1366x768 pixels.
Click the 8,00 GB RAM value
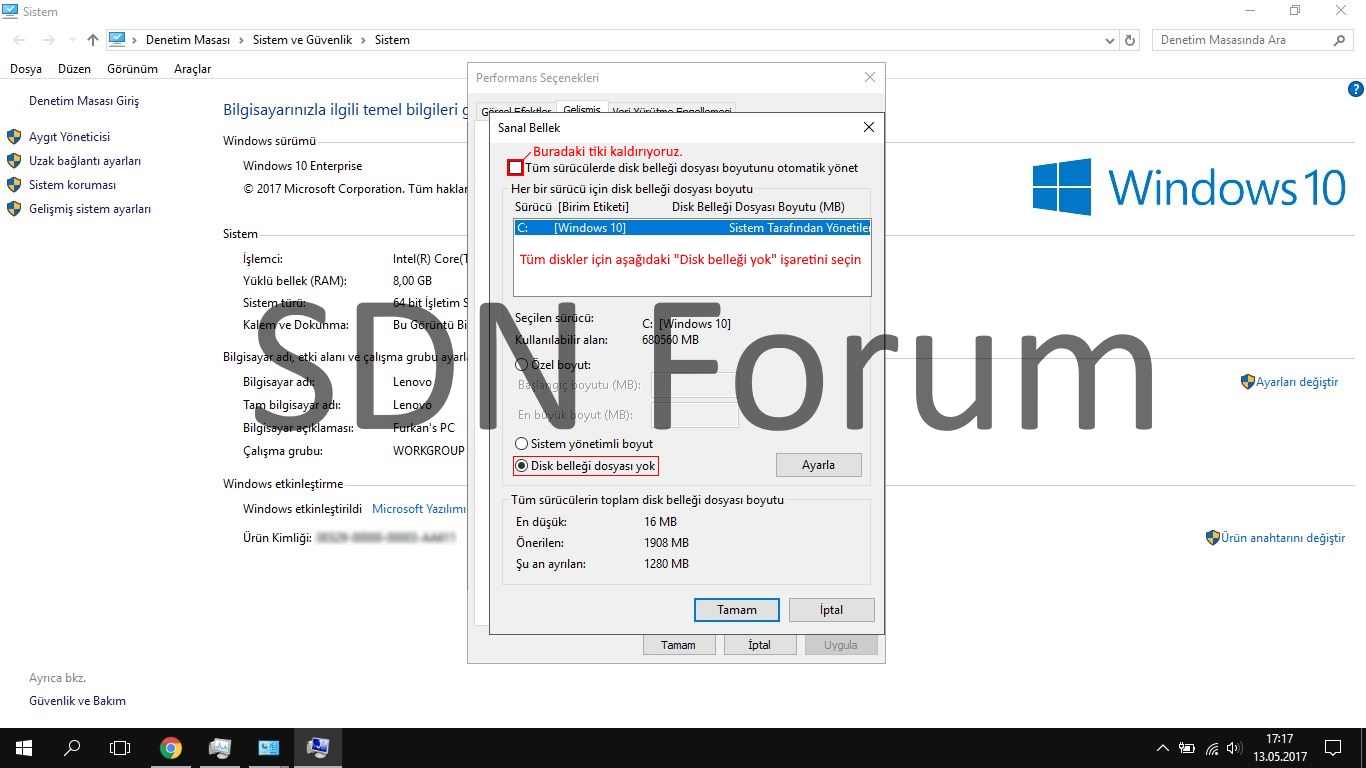pos(412,281)
